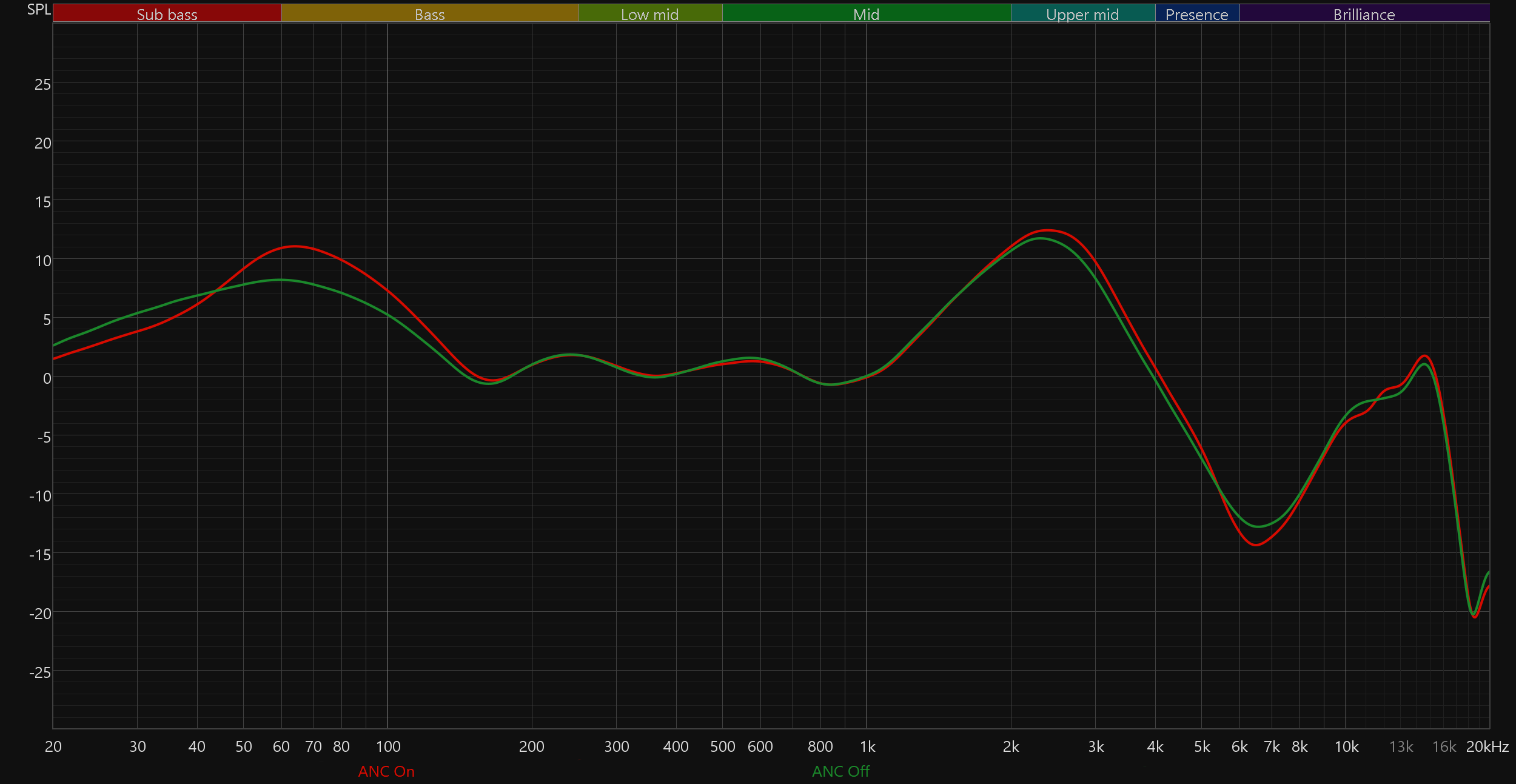Click the Low mid frequency band header
The image size is (1516, 784).
[650, 13]
